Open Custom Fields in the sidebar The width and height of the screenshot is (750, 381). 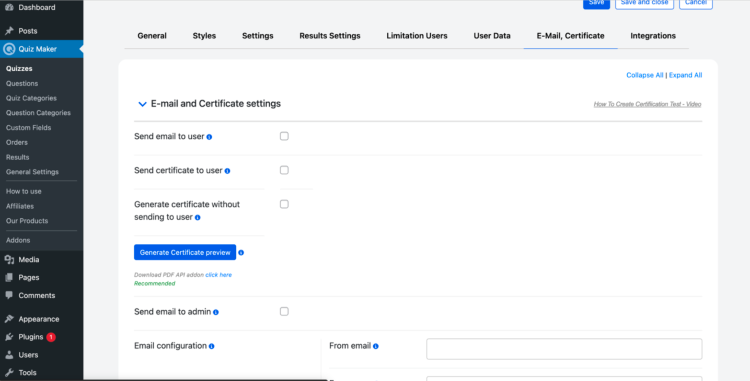pyautogui.click(x=28, y=128)
